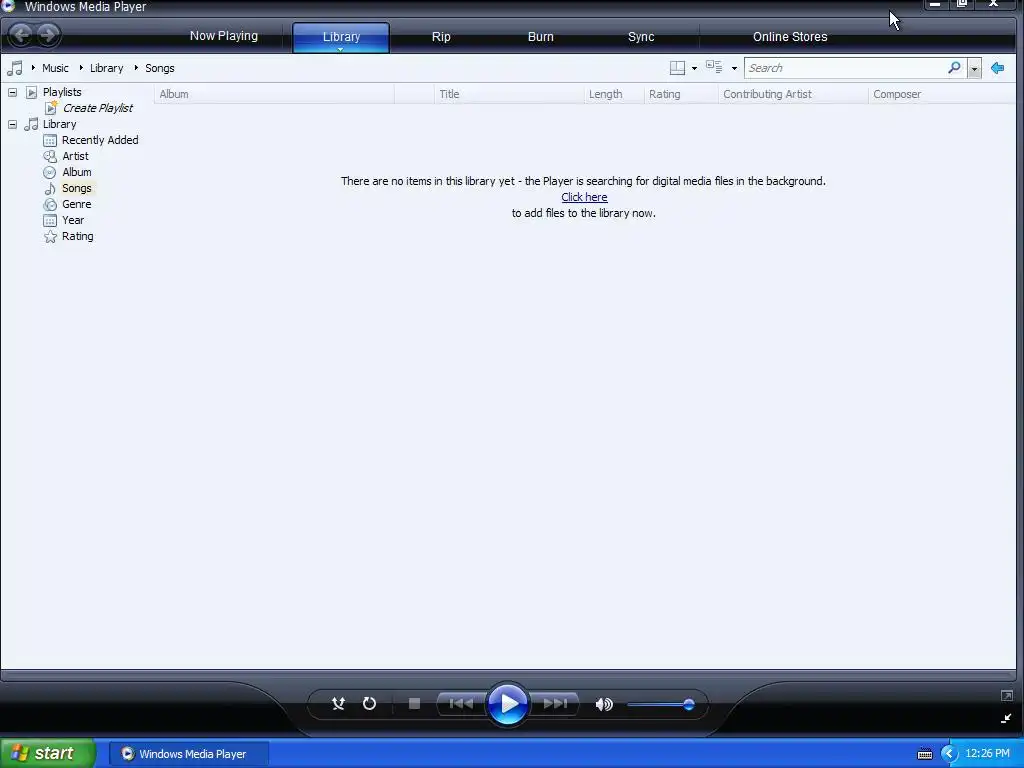Sort by the Composer column header

(942, 94)
